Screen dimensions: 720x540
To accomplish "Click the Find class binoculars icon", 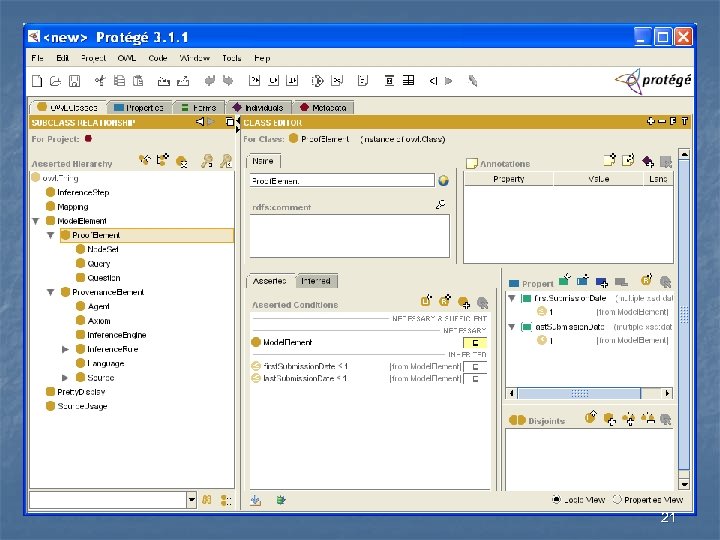I will tap(207, 500).
